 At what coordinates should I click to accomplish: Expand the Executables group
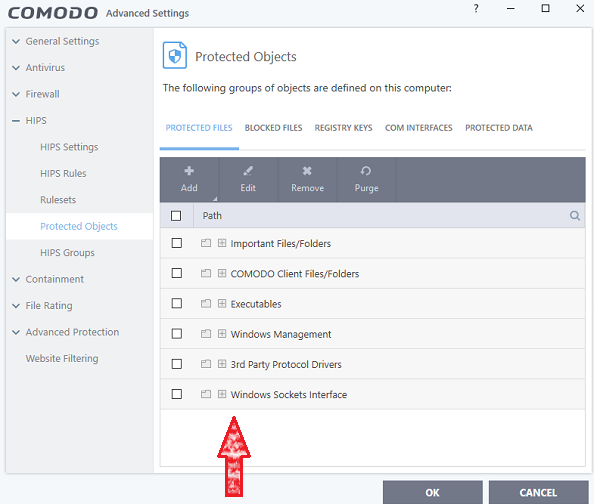pos(222,304)
